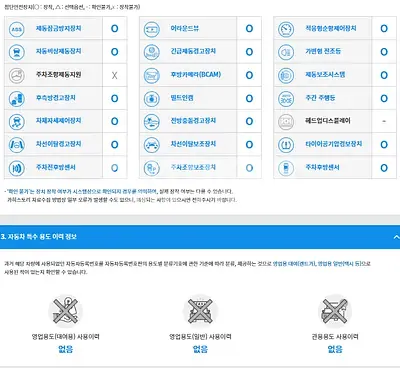400x368 pixels.
Task: Click the daytime running lights icon
Action: [286, 98]
